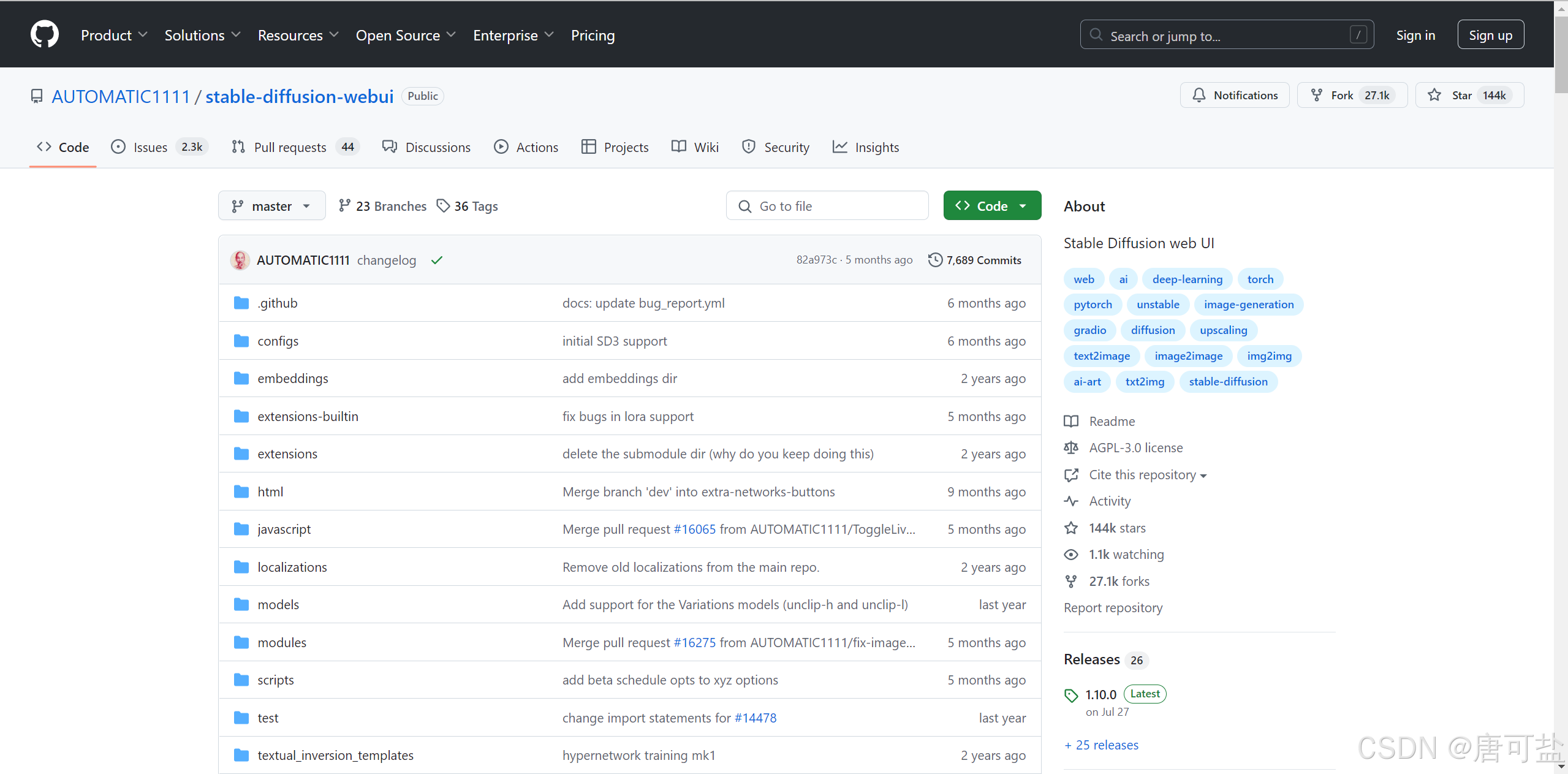Click the GitHub logo icon
The width and height of the screenshot is (1568, 774).
[45, 34]
